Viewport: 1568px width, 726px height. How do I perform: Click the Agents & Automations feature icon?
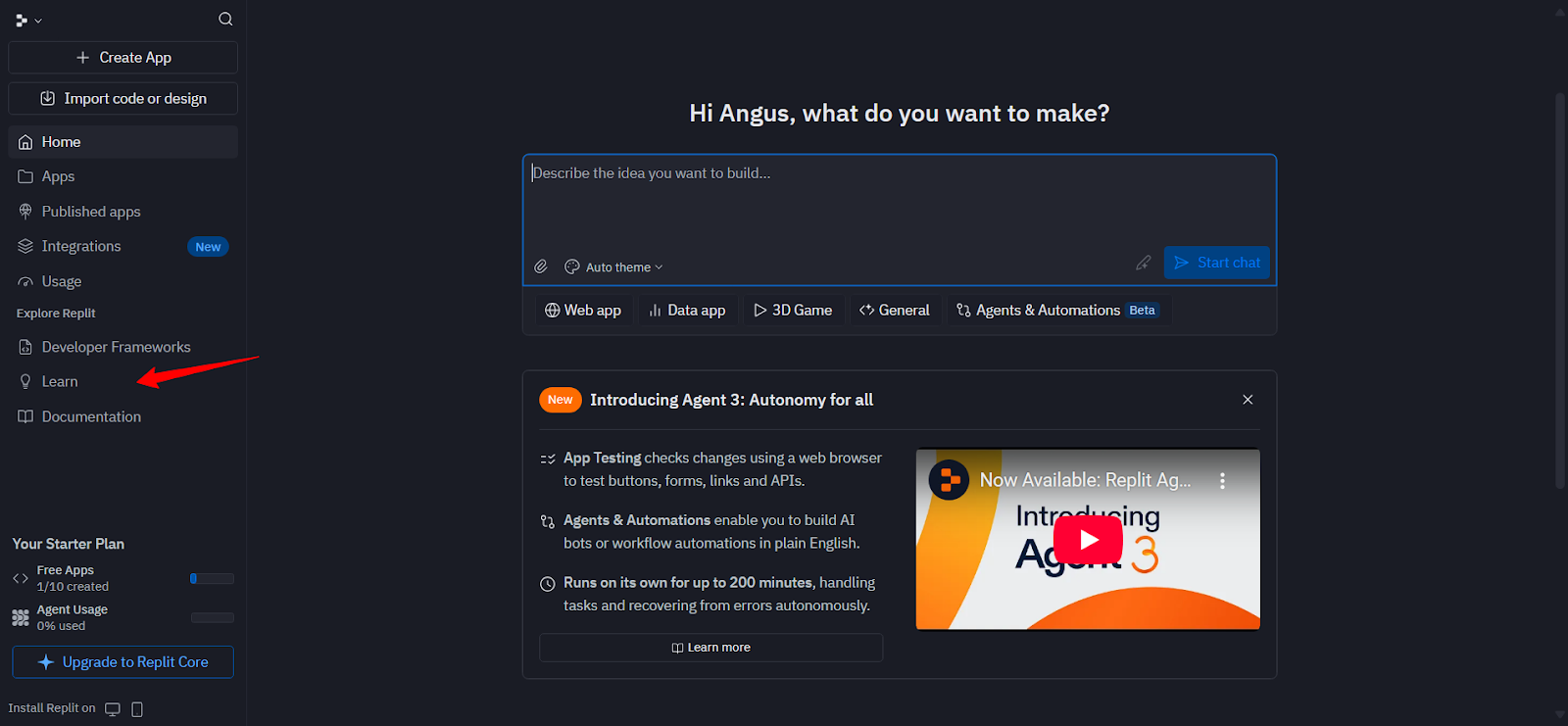(548, 521)
